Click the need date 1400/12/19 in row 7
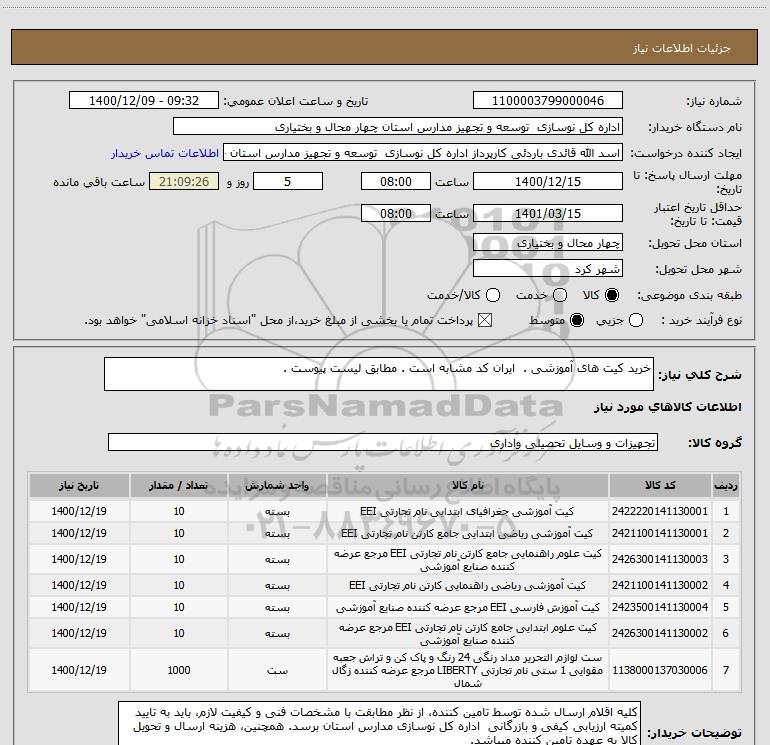Screen dimensions: 770x745 (x=79, y=670)
